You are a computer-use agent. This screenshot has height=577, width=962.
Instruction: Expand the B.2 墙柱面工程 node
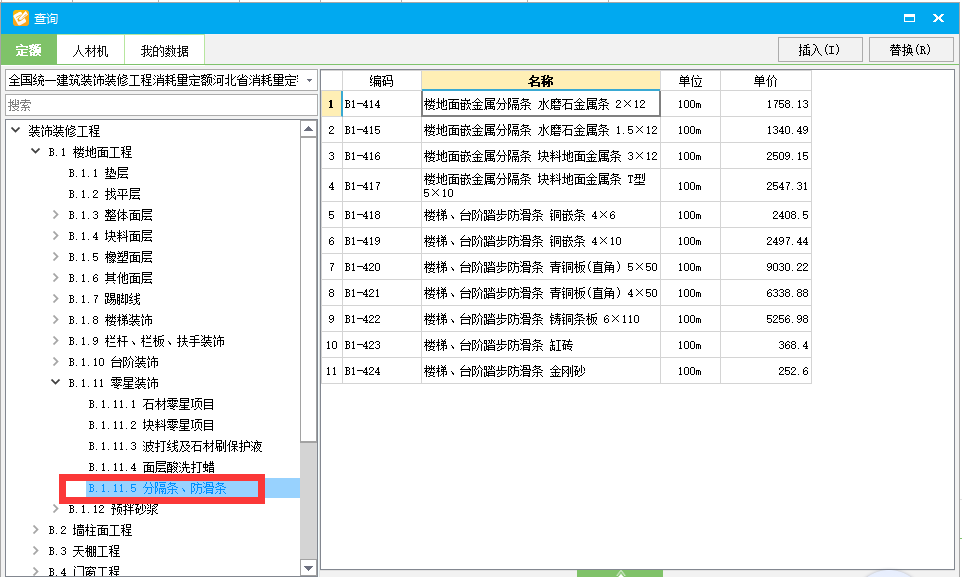point(36,529)
